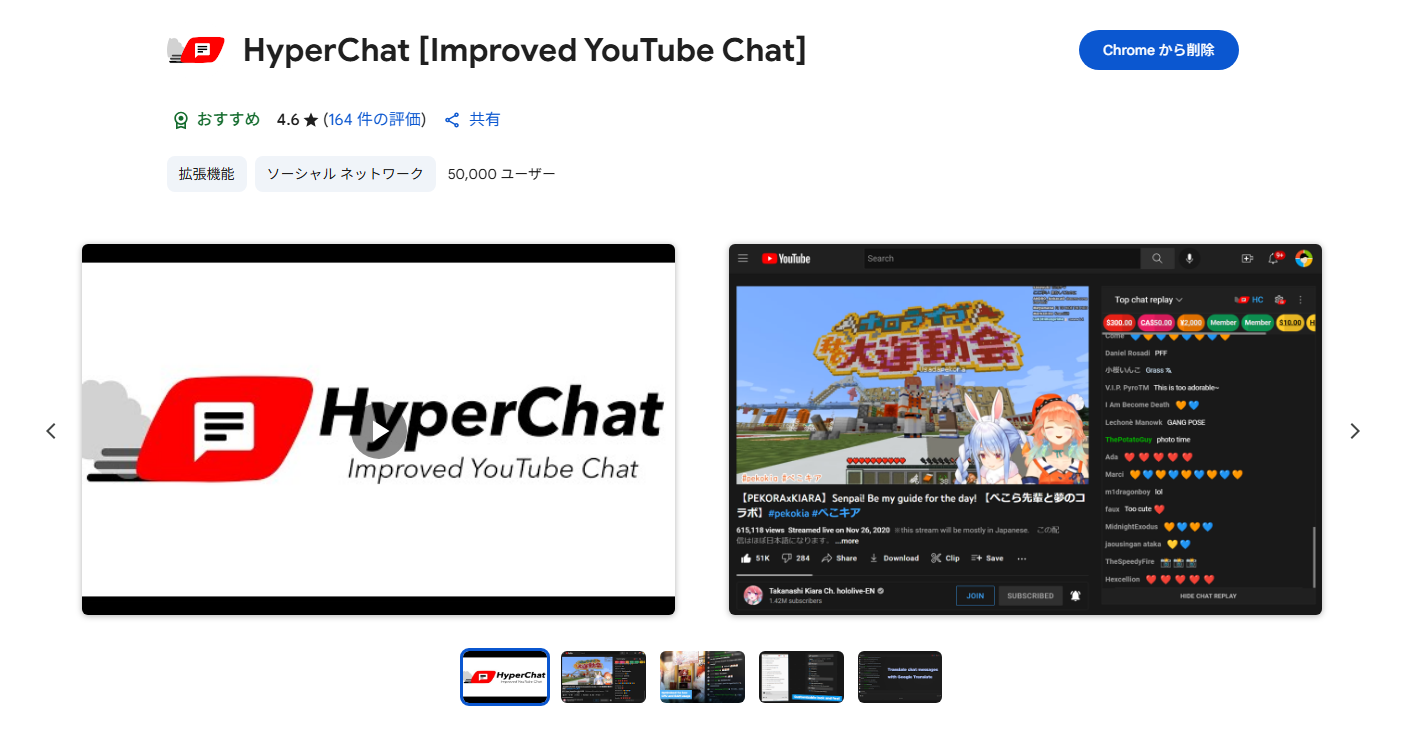Click Chrome から削除 button
Image resolution: width=1408 pixels, height=729 pixels.
coord(1158,50)
